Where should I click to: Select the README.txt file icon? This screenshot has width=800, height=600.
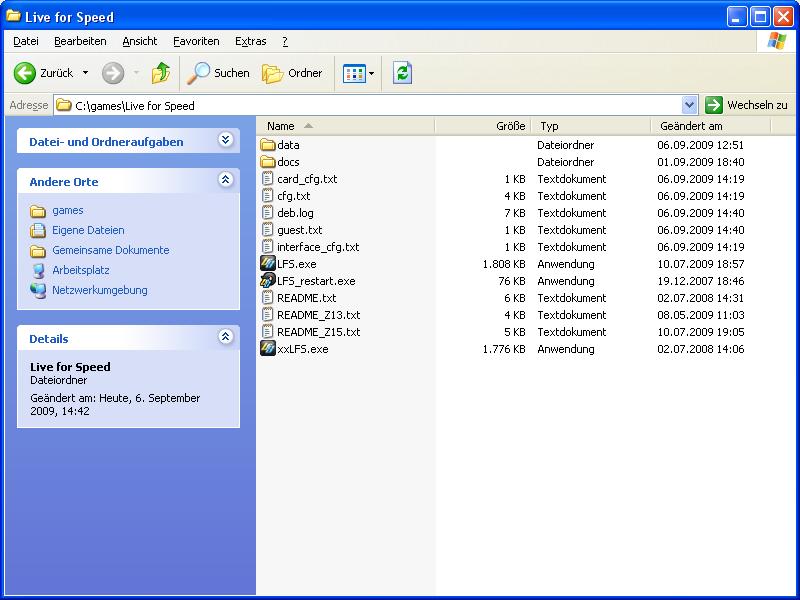click(268, 298)
